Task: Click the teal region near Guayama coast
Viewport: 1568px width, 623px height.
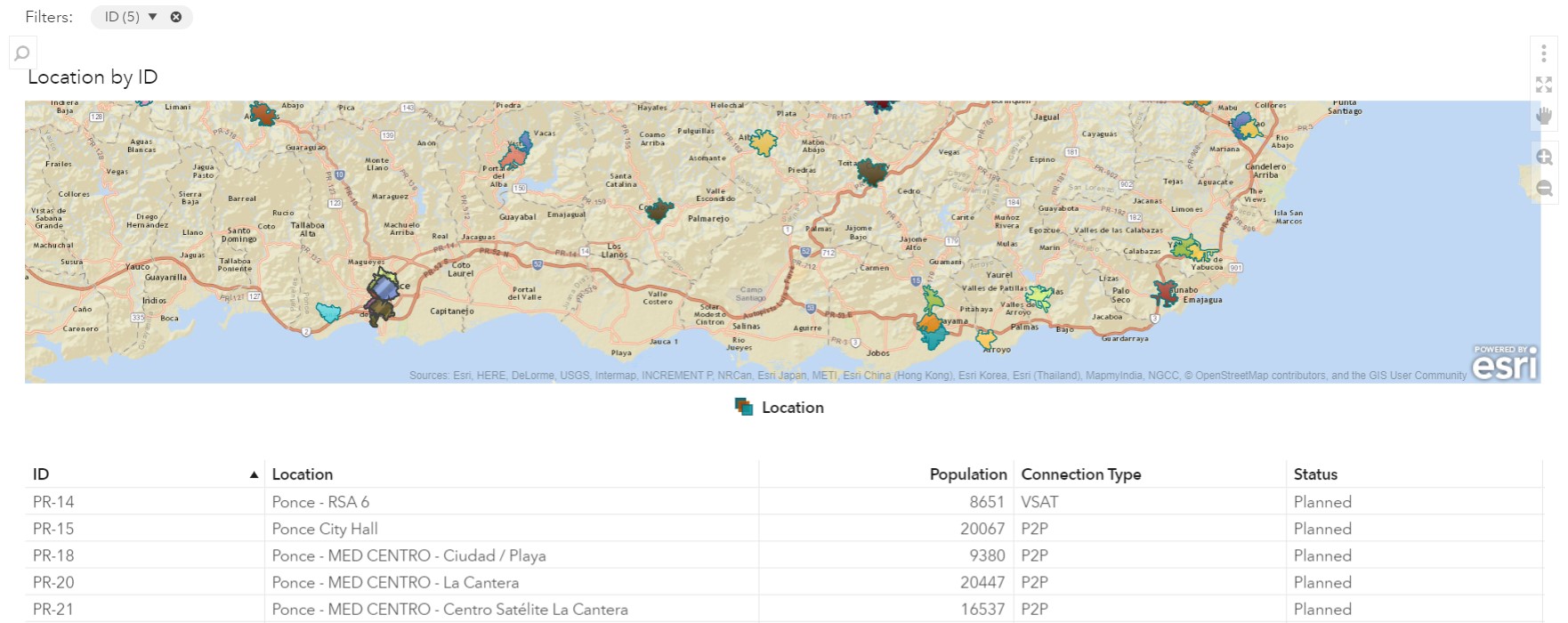Action: [x=933, y=336]
